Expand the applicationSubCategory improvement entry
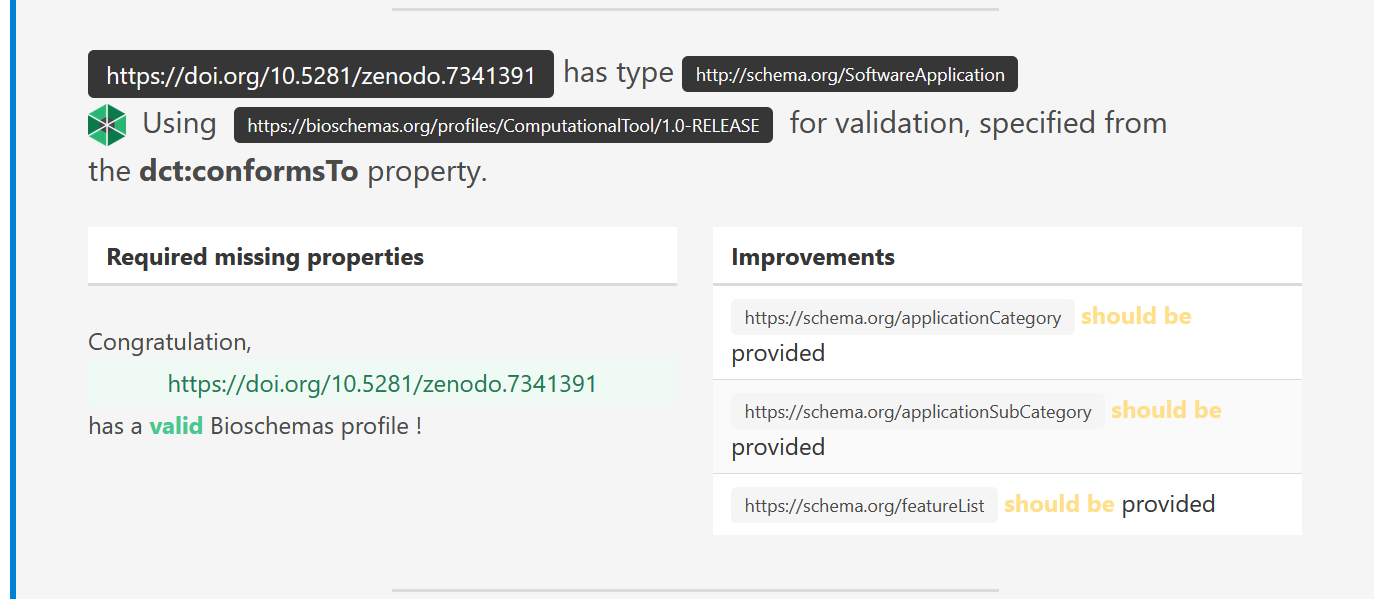The image size is (1385, 599). (1006, 427)
